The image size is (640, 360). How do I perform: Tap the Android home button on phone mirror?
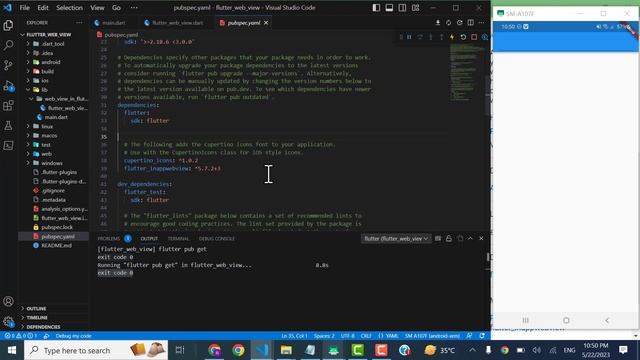point(566,320)
